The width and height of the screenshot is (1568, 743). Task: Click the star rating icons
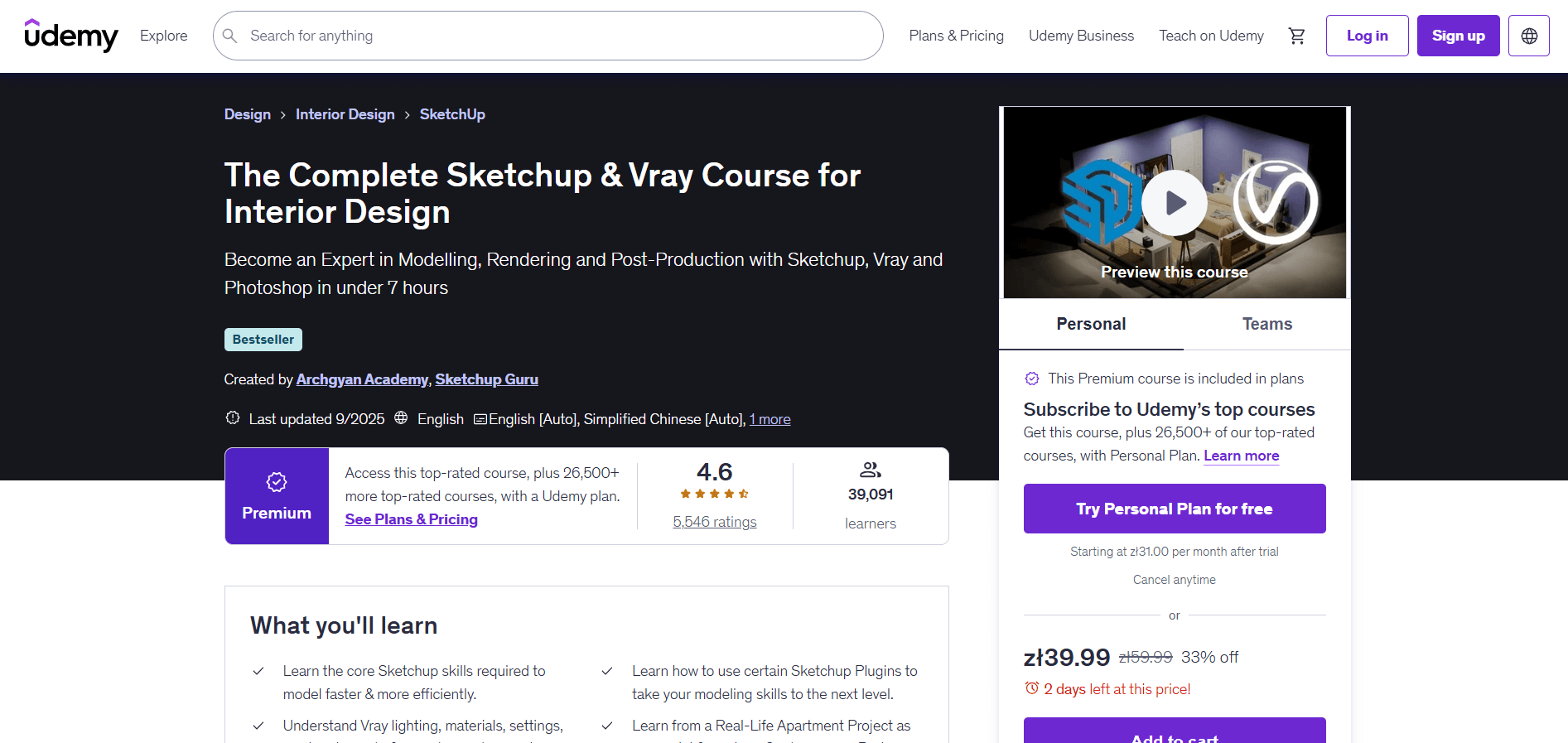pyautogui.click(x=715, y=494)
